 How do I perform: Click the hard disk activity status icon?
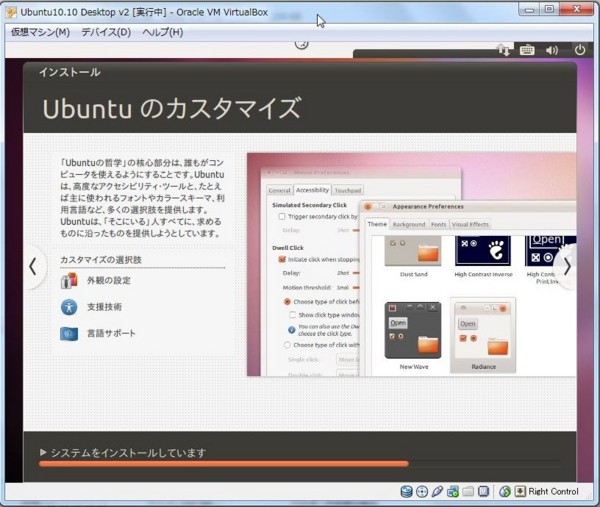tap(406, 491)
